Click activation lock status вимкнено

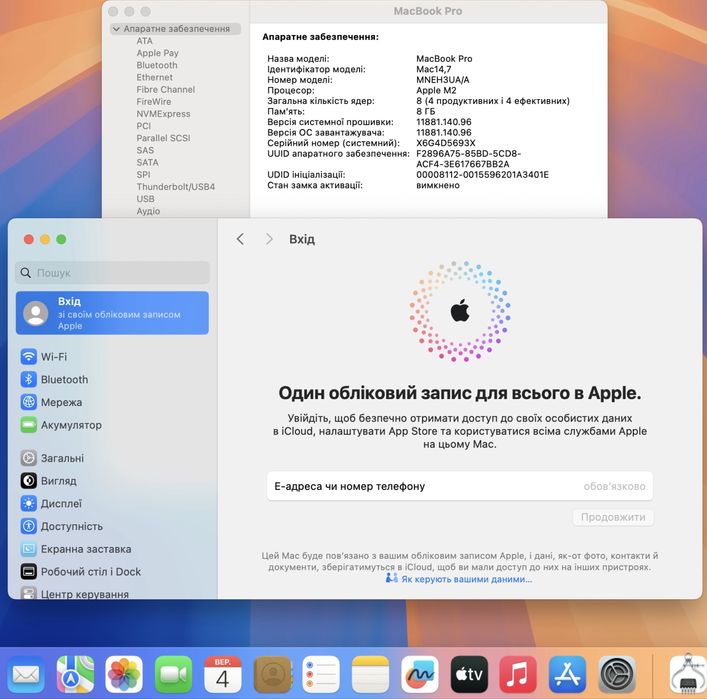pyautogui.click(x=437, y=185)
